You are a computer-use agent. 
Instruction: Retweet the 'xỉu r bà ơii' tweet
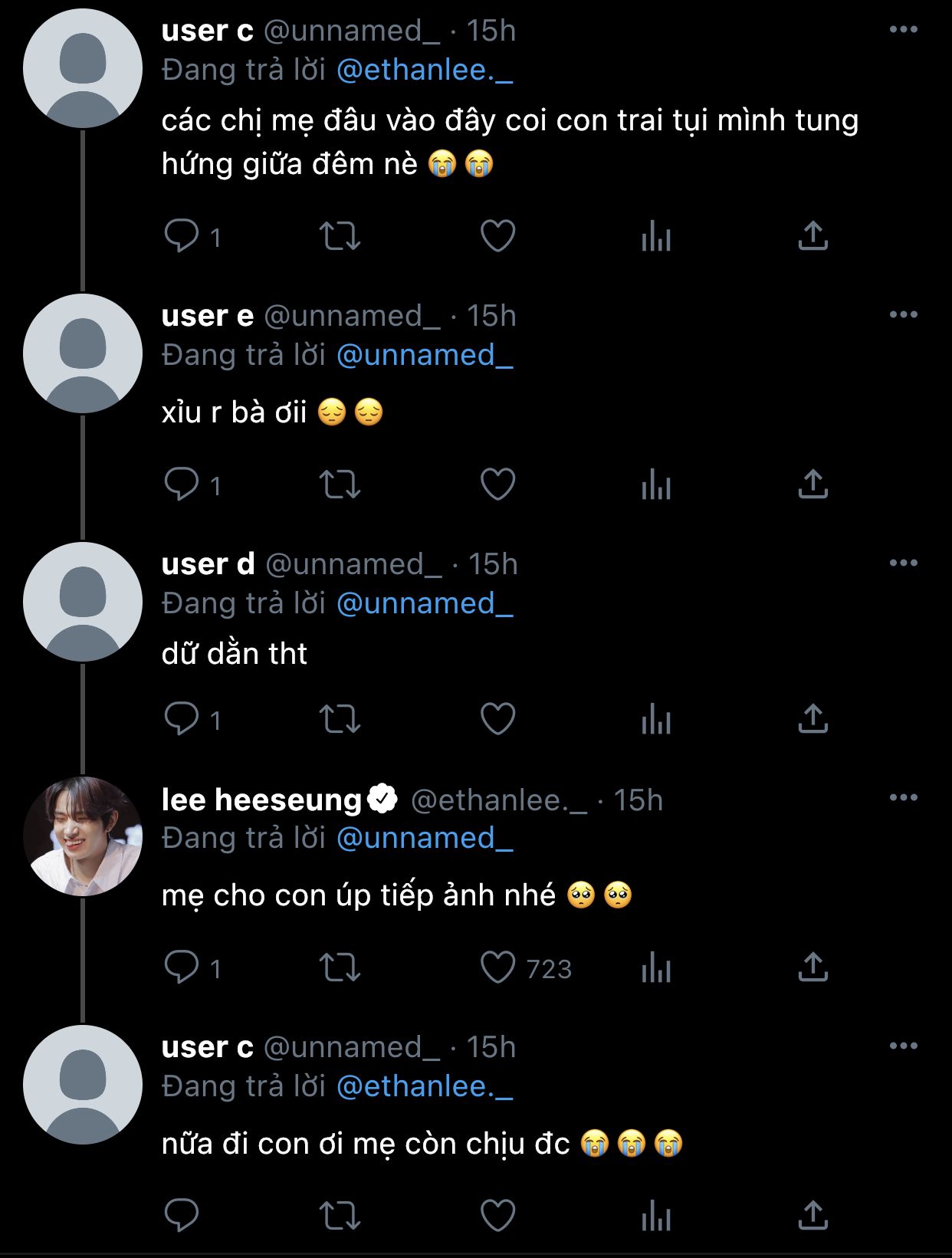(340, 484)
